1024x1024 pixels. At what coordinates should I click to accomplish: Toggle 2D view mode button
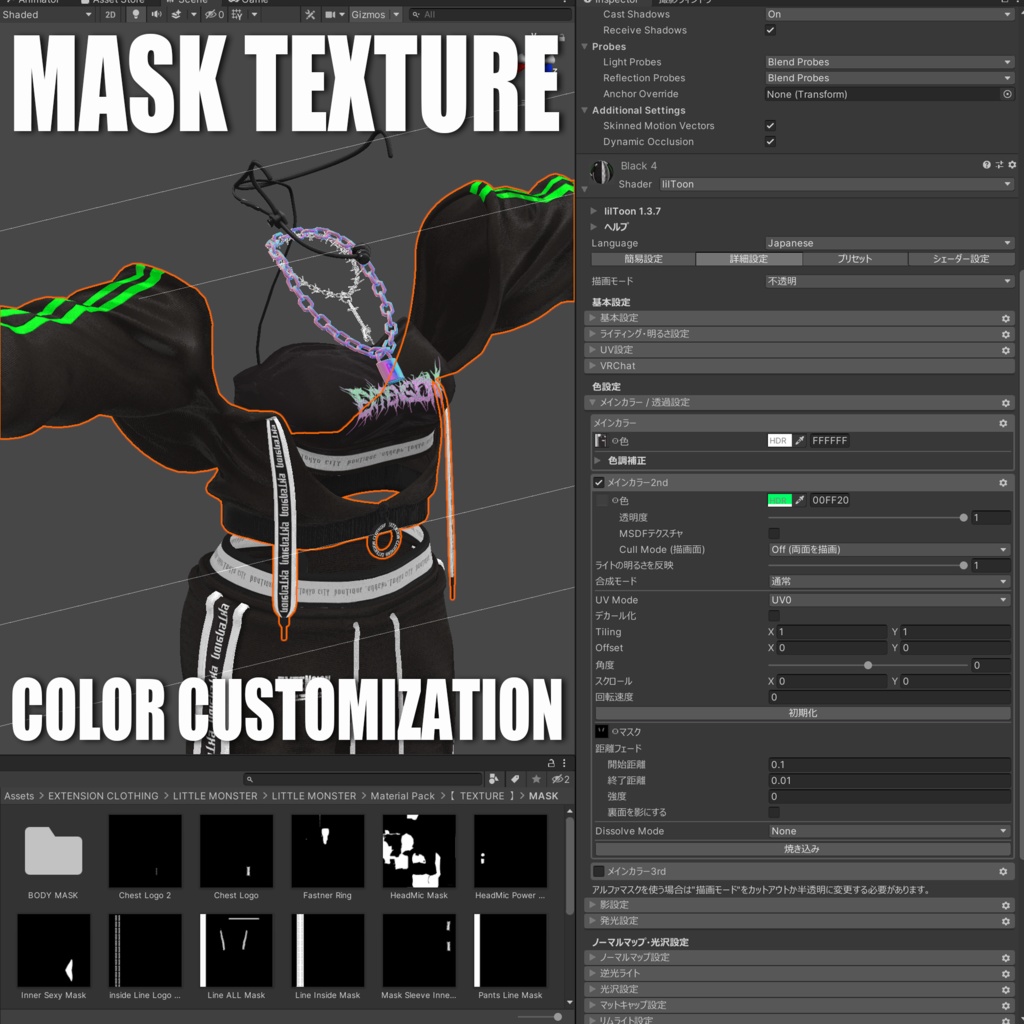pyautogui.click(x=110, y=14)
